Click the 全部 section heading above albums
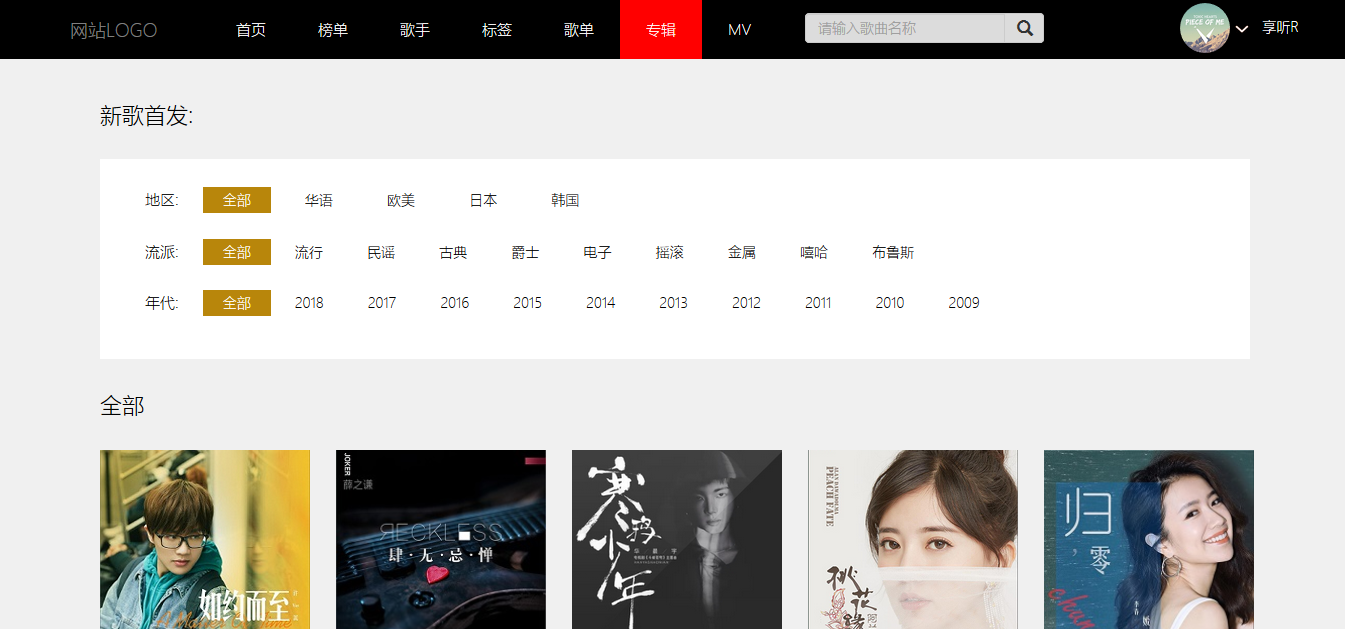 [x=122, y=406]
